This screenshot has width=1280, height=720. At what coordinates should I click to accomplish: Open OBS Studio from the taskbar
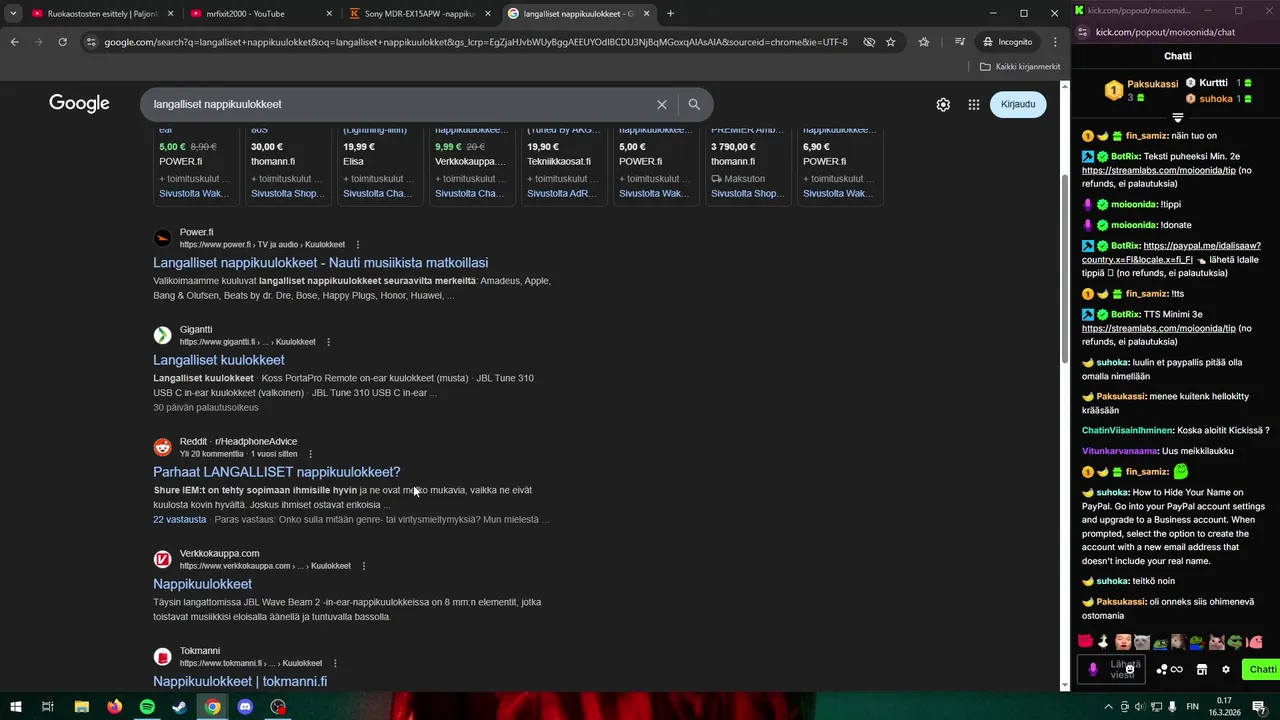pyautogui.click(x=279, y=707)
